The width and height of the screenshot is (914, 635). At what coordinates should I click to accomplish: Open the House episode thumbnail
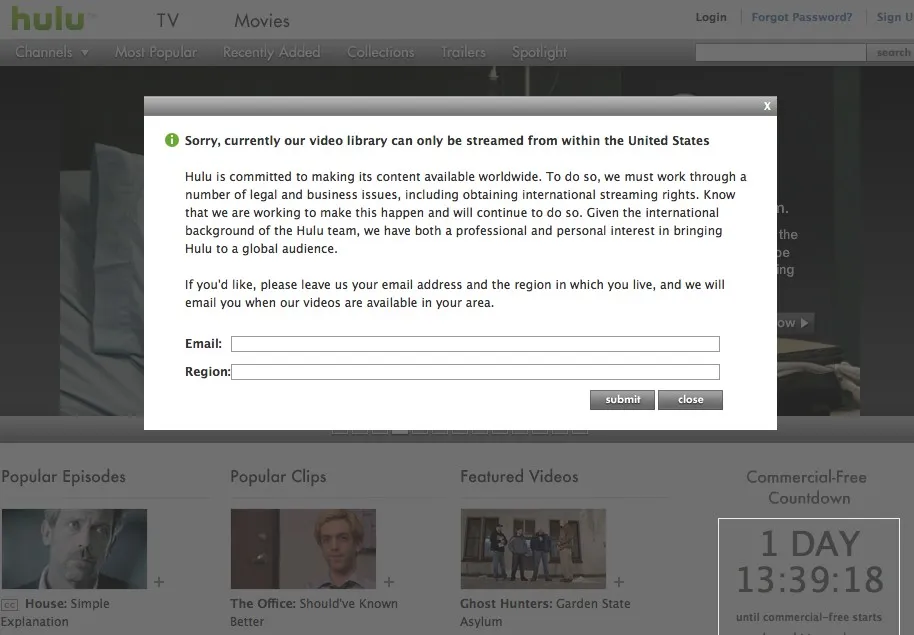tap(74, 549)
